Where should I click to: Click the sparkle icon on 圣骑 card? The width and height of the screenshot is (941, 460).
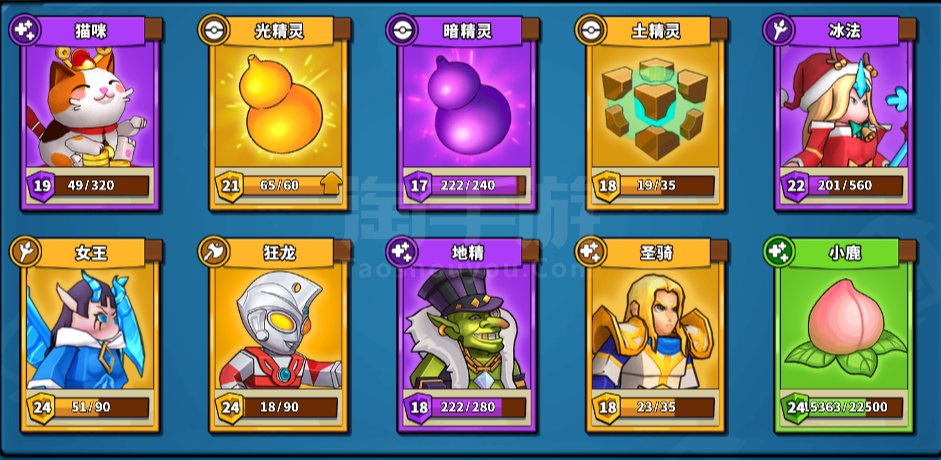click(591, 252)
